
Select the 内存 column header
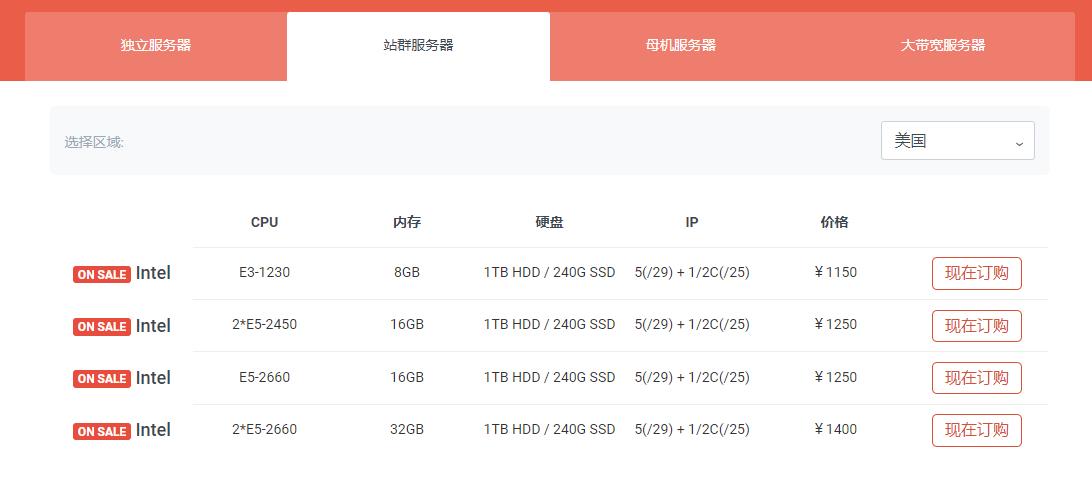[407, 222]
